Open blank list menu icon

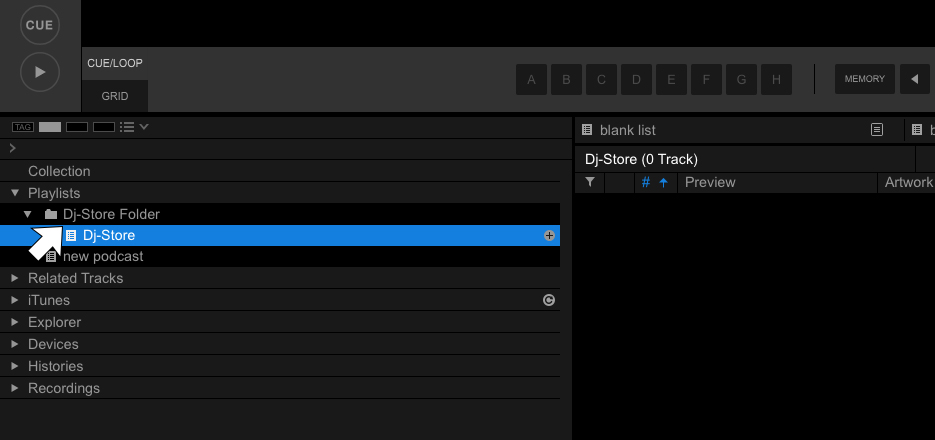(877, 129)
